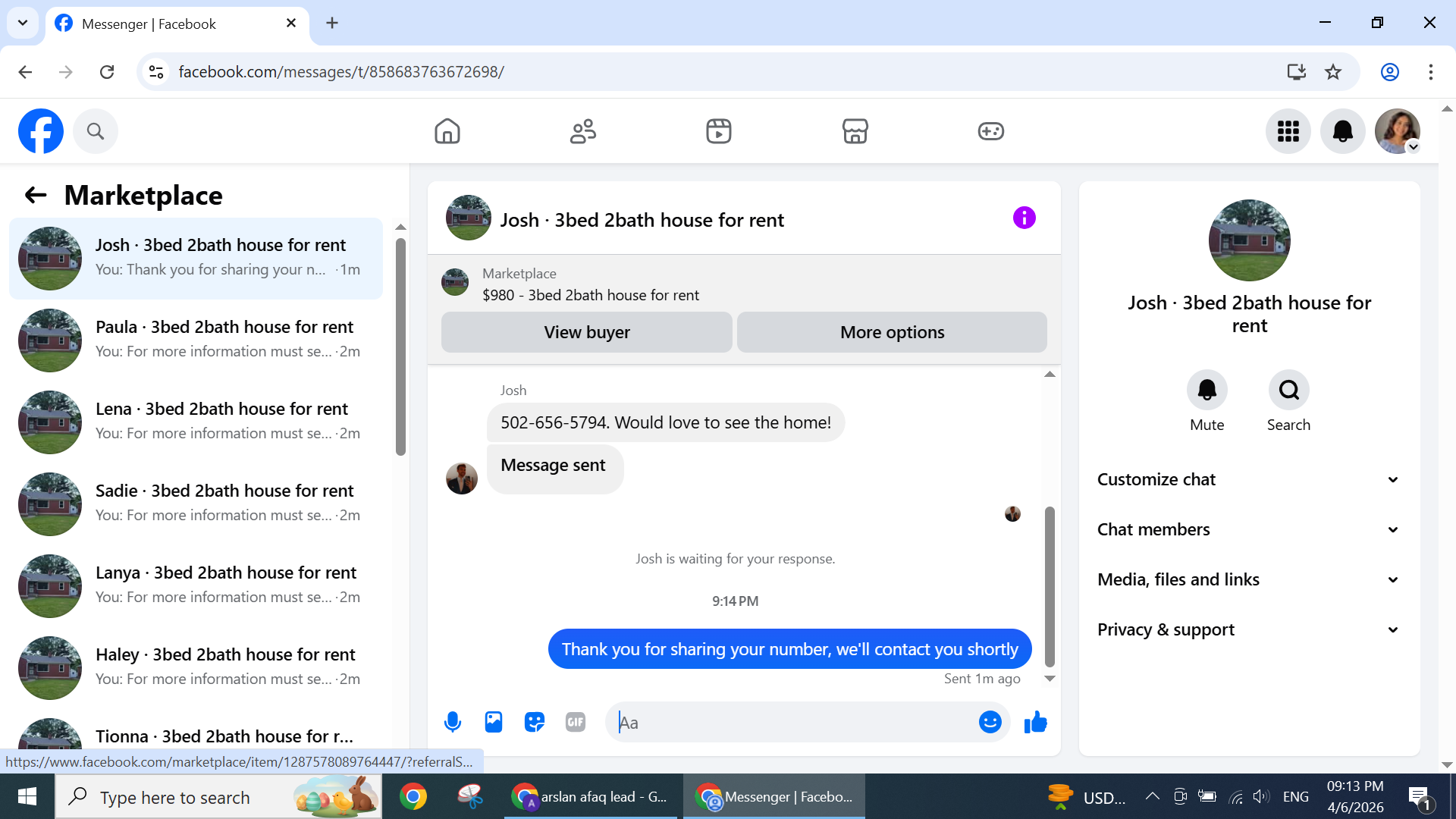Open Windows Start menu
The image size is (1456, 819).
pyautogui.click(x=27, y=796)
